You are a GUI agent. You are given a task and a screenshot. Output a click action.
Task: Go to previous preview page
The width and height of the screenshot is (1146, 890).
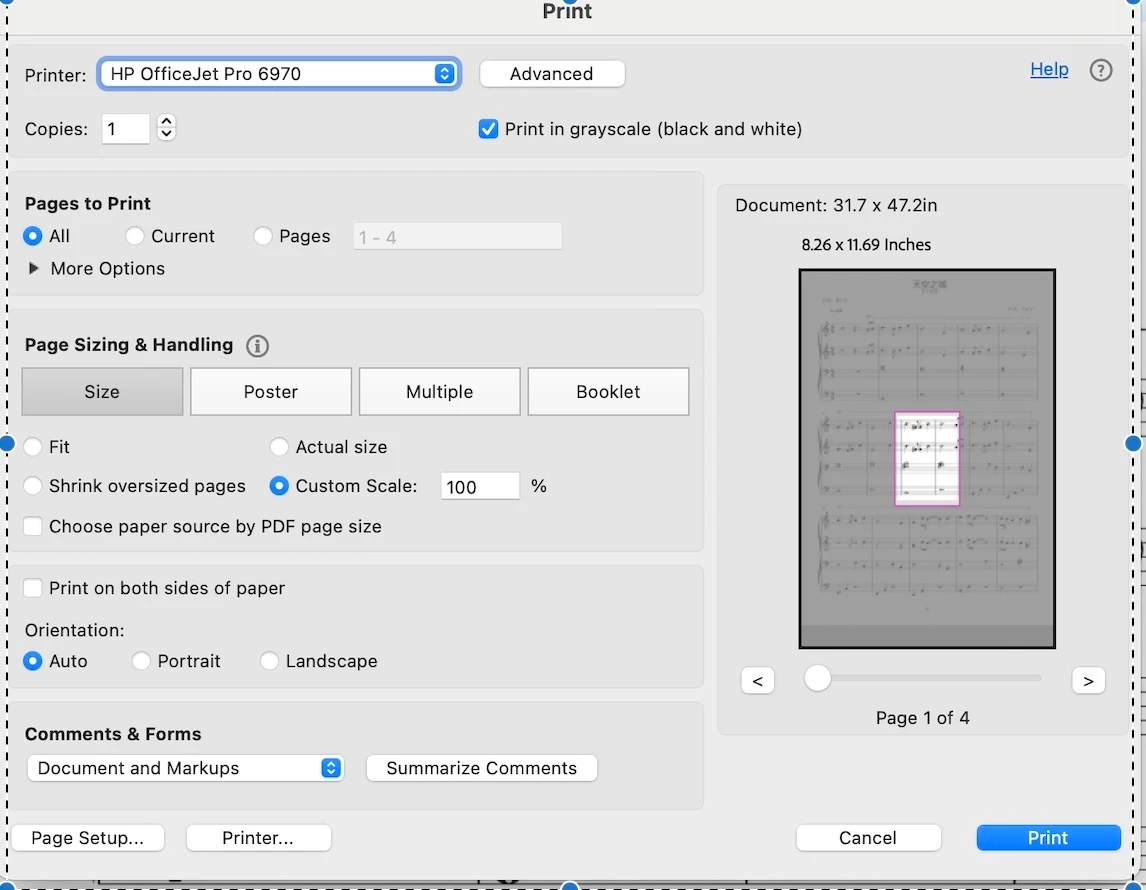(x=757, y=681)
